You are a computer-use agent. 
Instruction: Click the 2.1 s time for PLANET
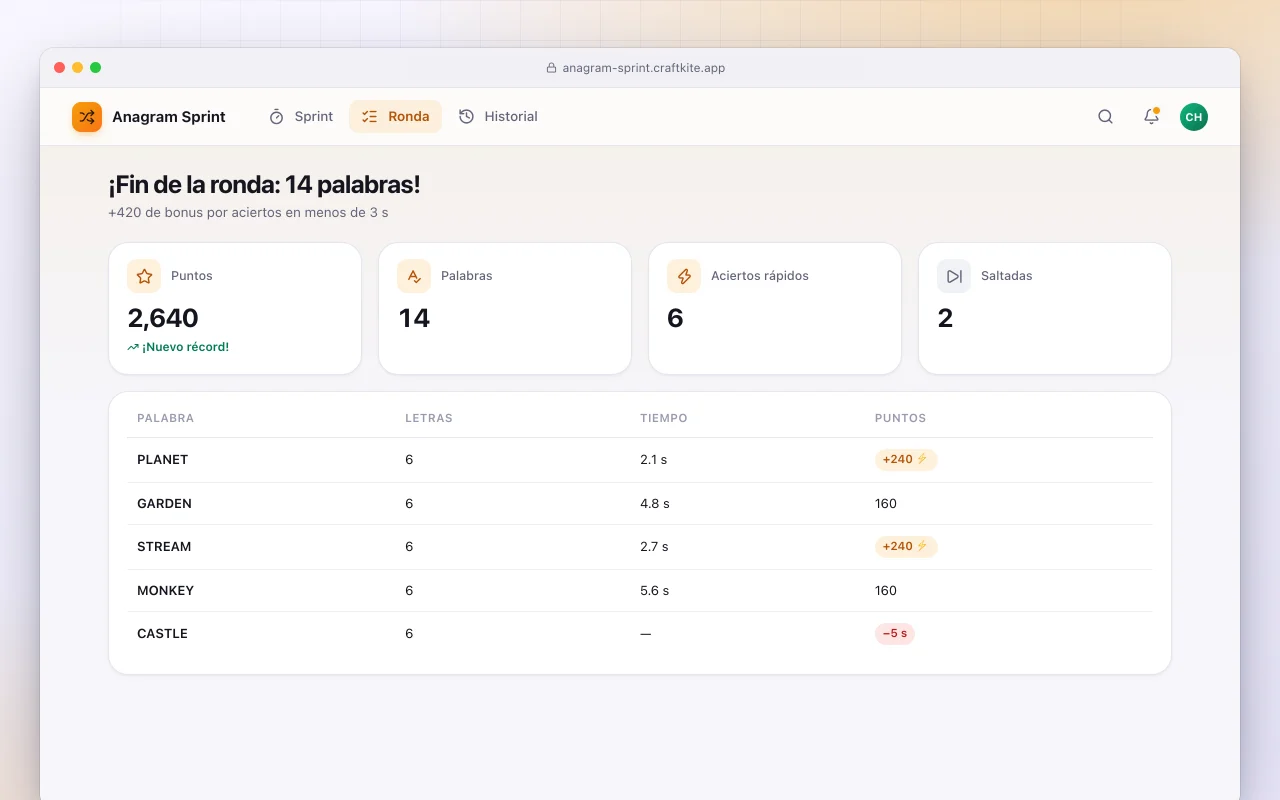click(x=654, y=460)
